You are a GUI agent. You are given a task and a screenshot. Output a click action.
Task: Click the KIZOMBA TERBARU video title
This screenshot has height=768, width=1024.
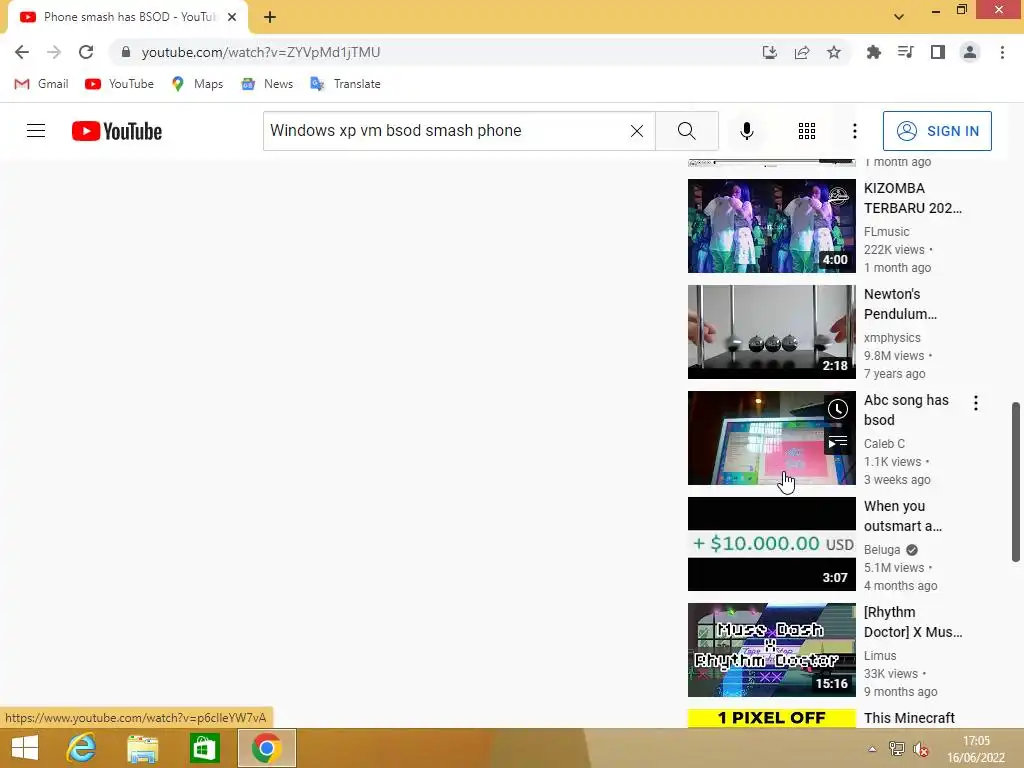[912, 198]
